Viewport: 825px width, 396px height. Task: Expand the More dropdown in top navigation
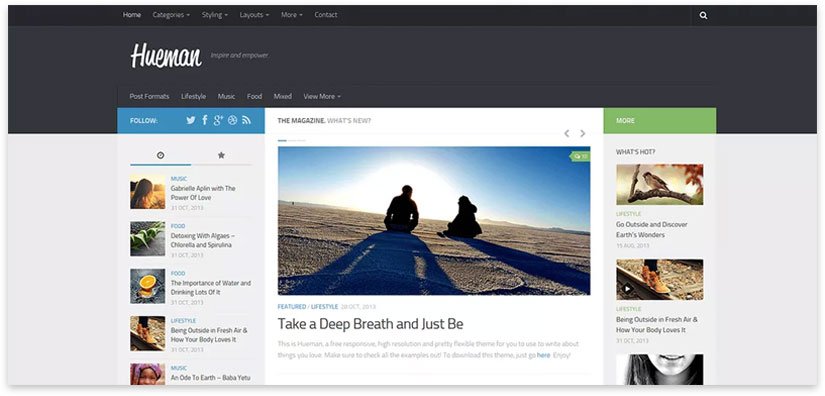[x=291, y=15]
